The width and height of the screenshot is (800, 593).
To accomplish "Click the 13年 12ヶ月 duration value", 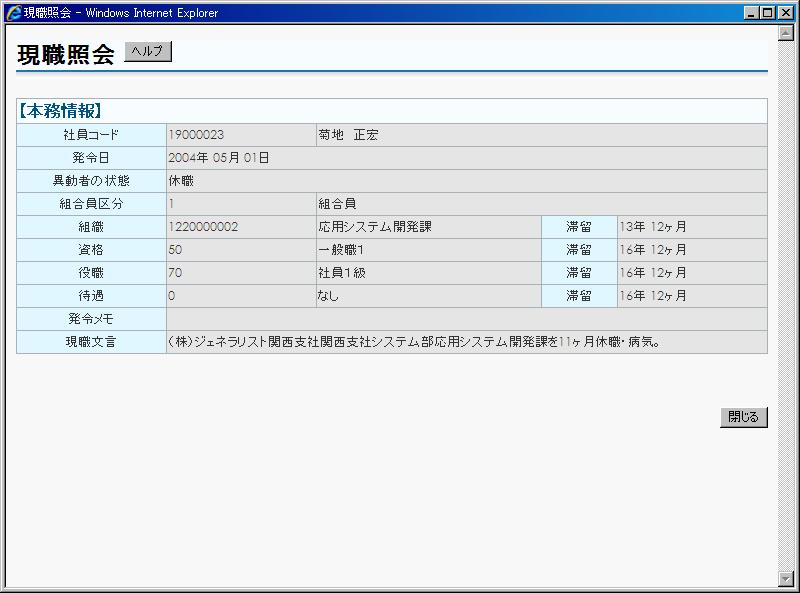I will 653,227.
